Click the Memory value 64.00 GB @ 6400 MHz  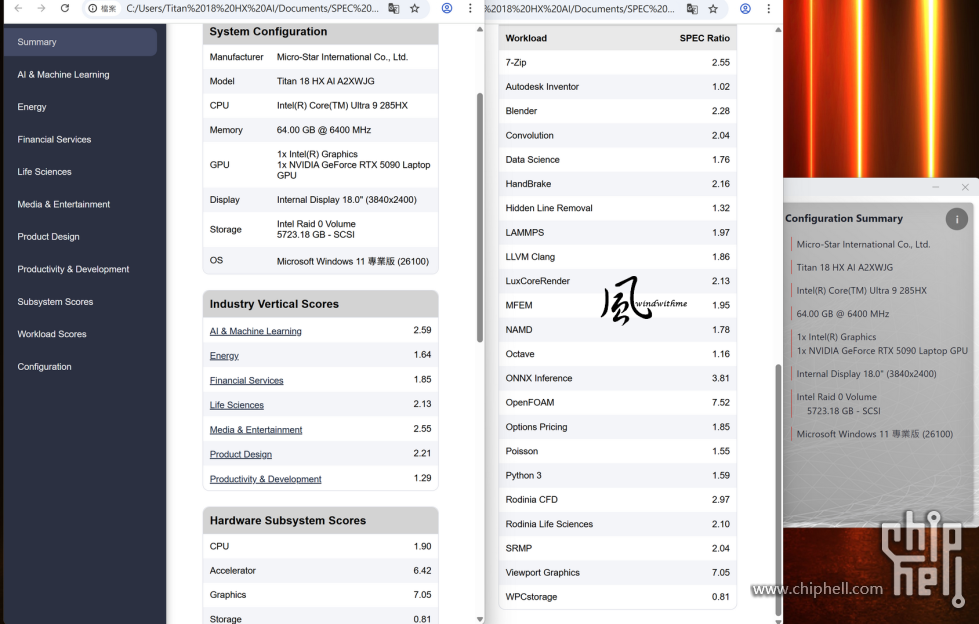(x=323, y=130)
